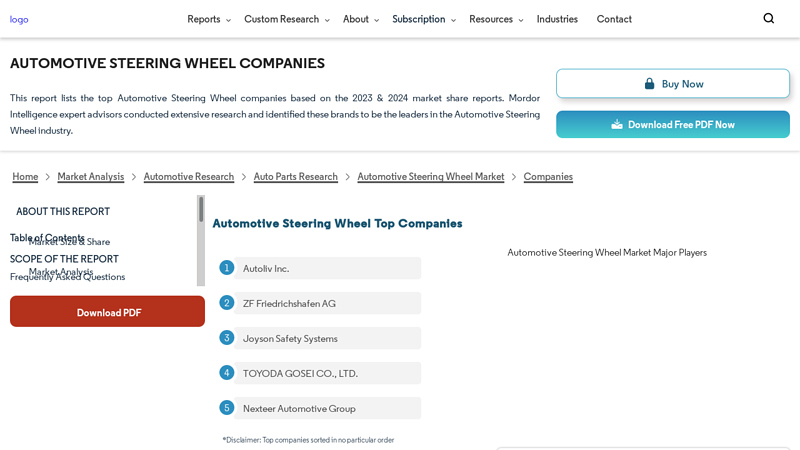Click Download Free PDF Now button
Screen dimensions: 800x450
(x=672, y=124)
